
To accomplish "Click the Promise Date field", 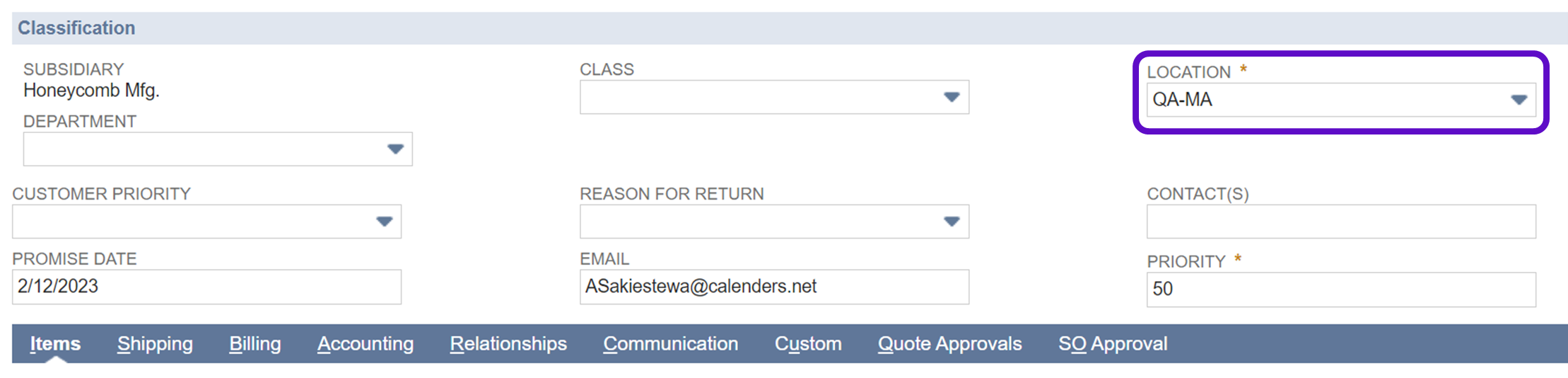I will pyautogui.click(x=206, y=287).
